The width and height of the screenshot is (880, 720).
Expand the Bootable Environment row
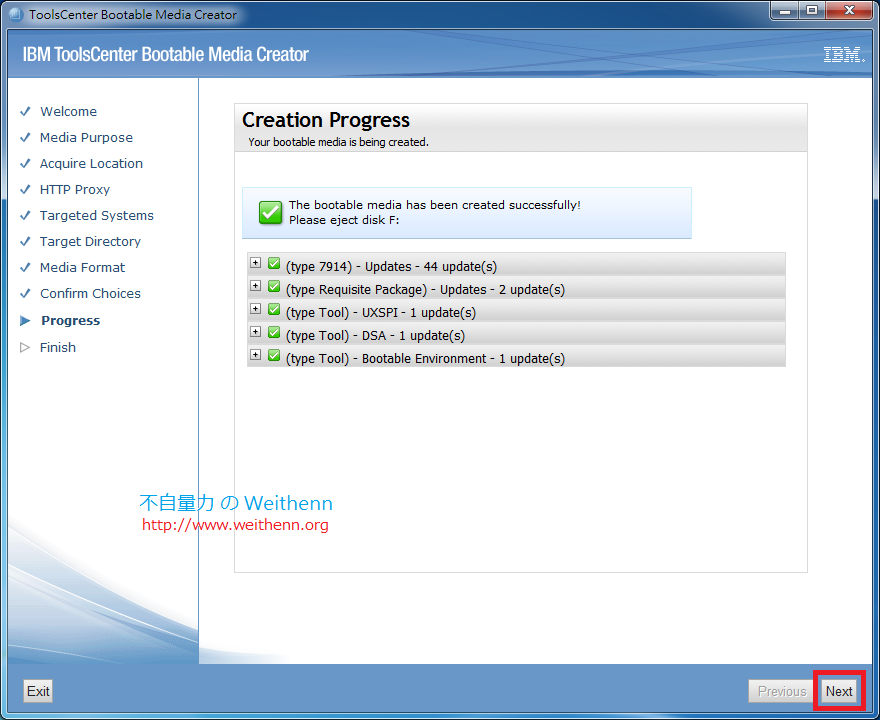coord(255,355)
